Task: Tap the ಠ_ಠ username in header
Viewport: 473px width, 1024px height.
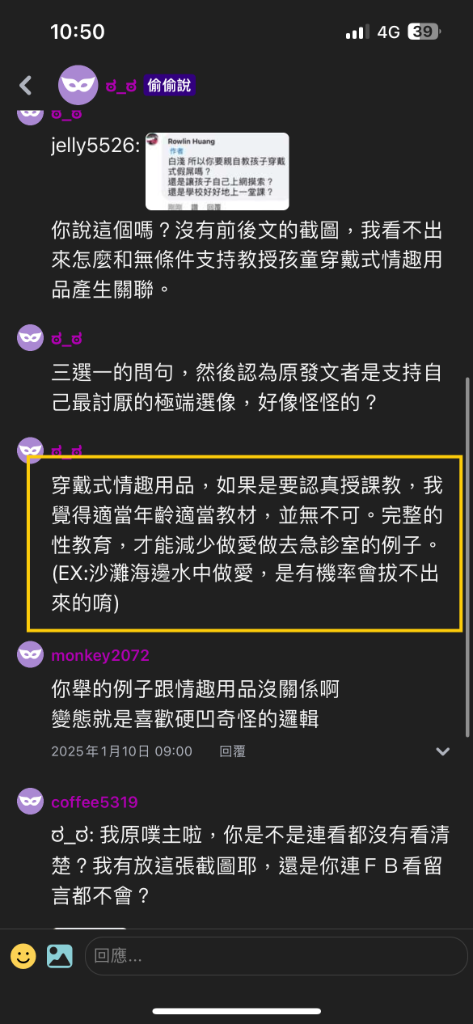Action: click(x=121, y=86)
